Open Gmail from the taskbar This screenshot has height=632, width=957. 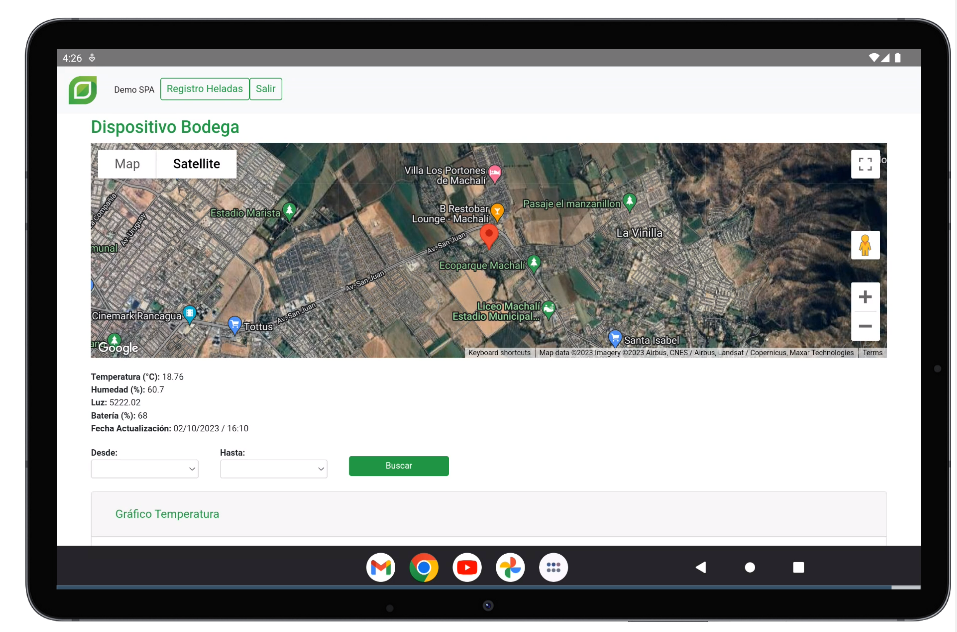pyautogui.click(x=381, y=568)
